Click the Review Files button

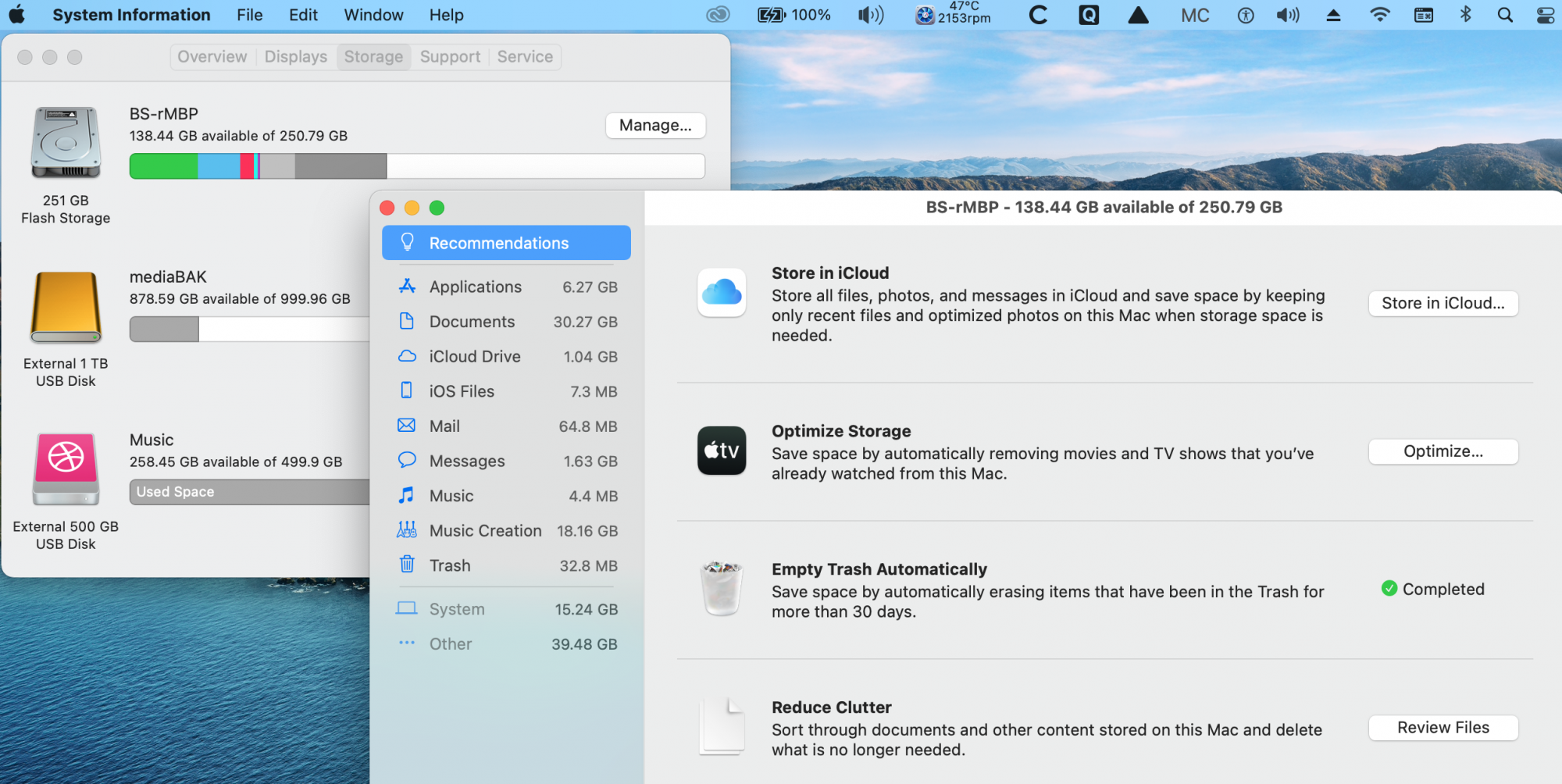pyautogui.click(x=1443, y=728)
